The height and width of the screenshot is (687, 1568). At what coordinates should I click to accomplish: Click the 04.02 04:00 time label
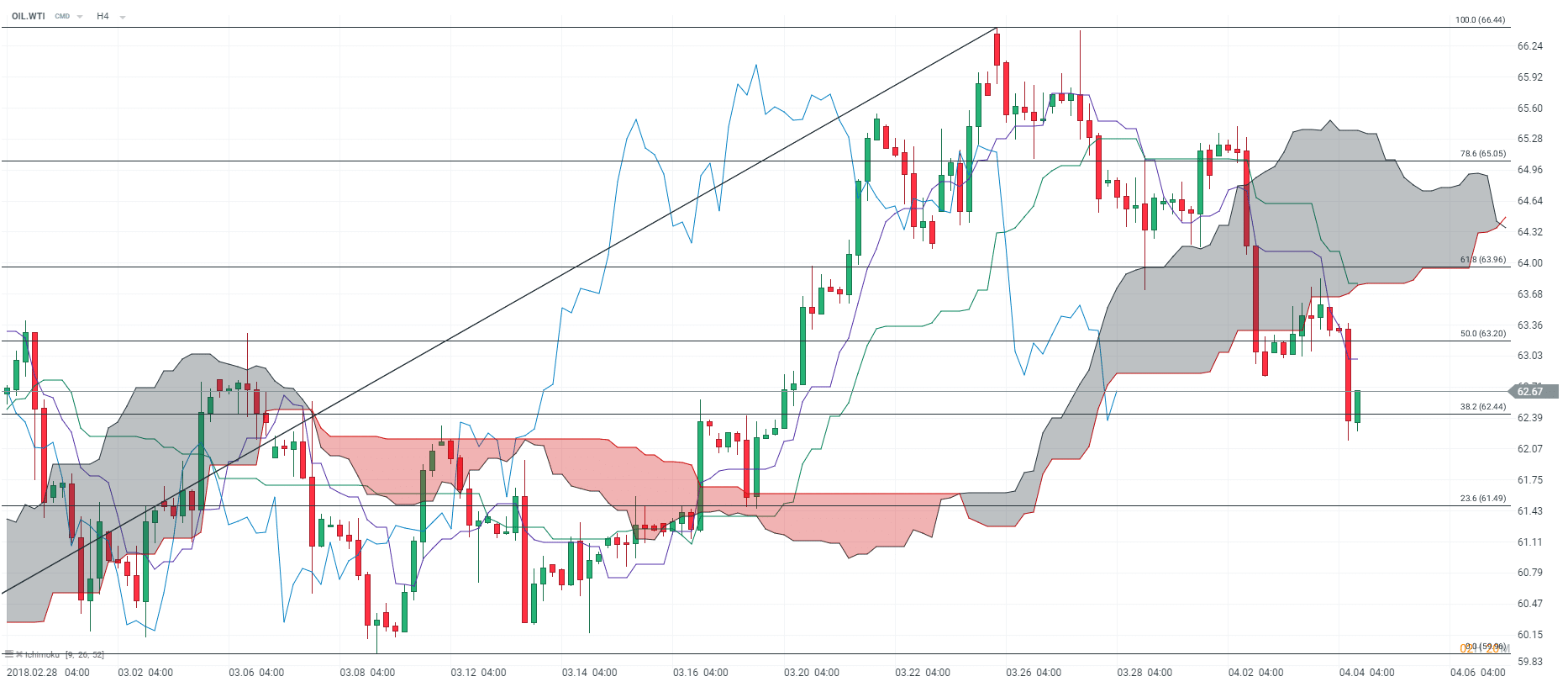pos(1255,673)
